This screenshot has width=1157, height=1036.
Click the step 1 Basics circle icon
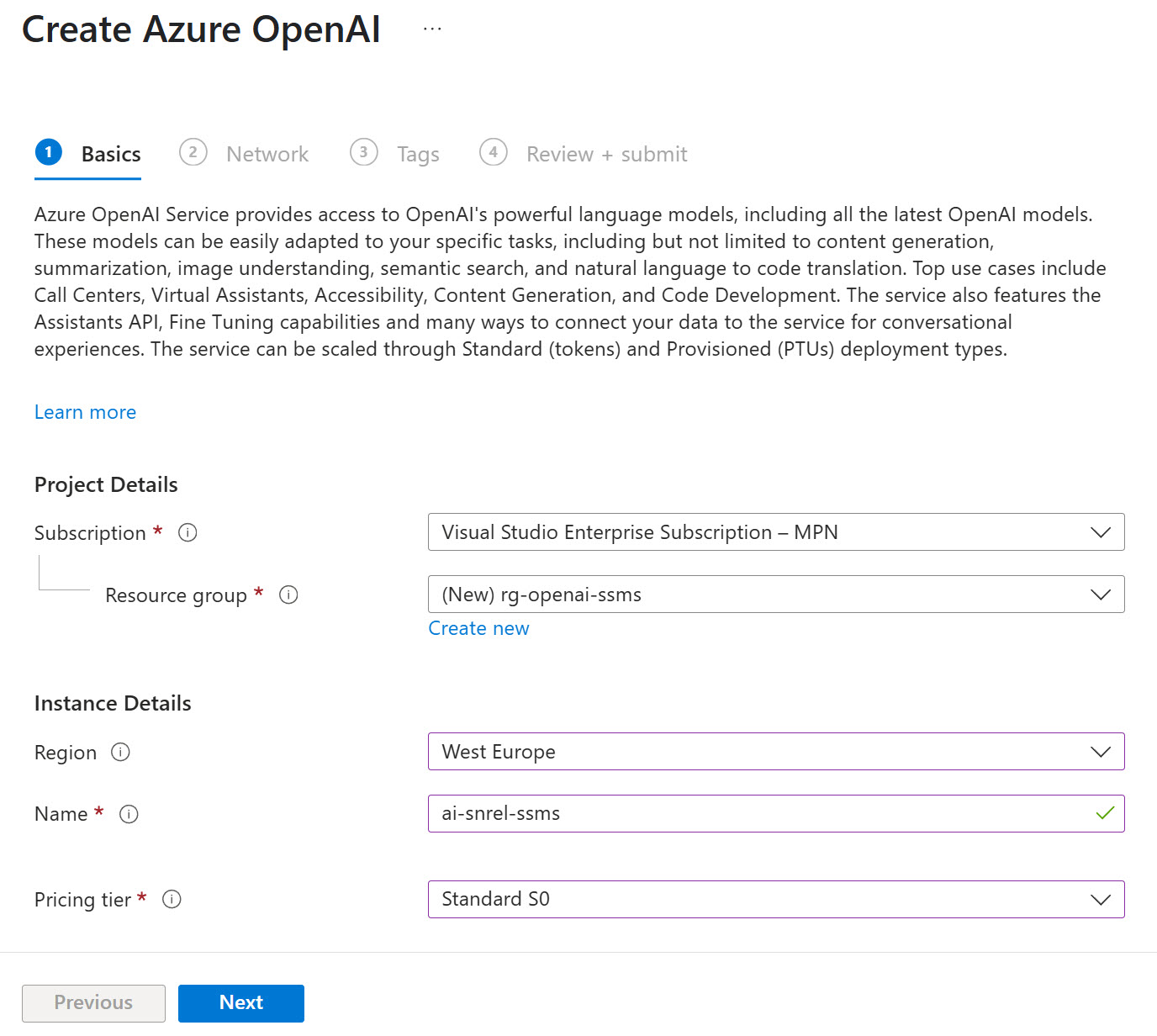pyautogui.click(x=49, y=152)
